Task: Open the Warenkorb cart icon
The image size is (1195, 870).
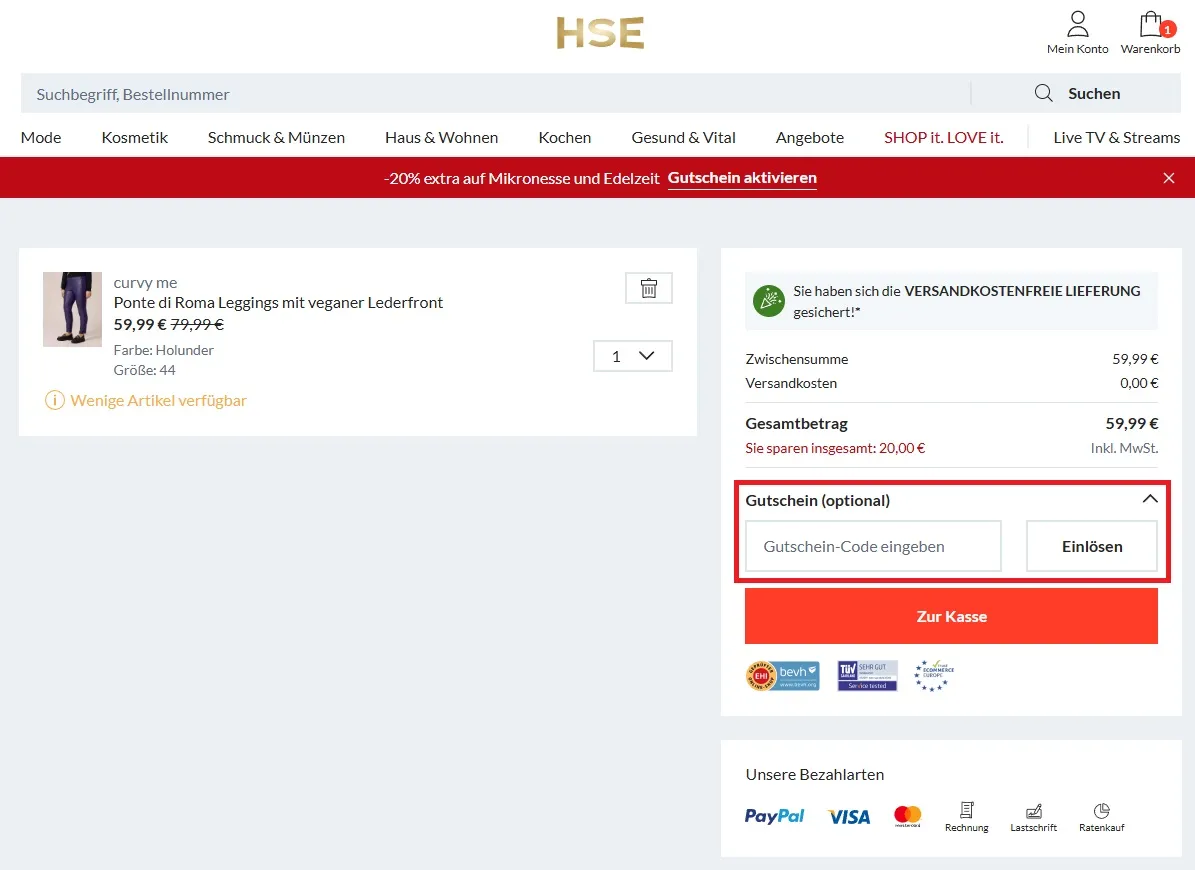Action: [x=1150, y=24]
